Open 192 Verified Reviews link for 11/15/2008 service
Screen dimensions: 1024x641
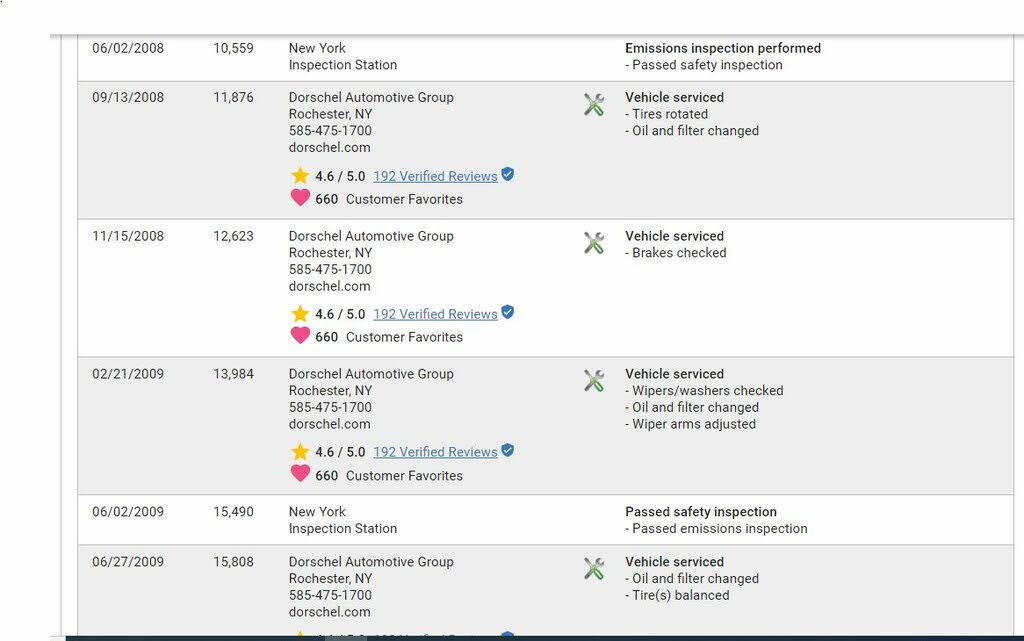pos(435,314)
